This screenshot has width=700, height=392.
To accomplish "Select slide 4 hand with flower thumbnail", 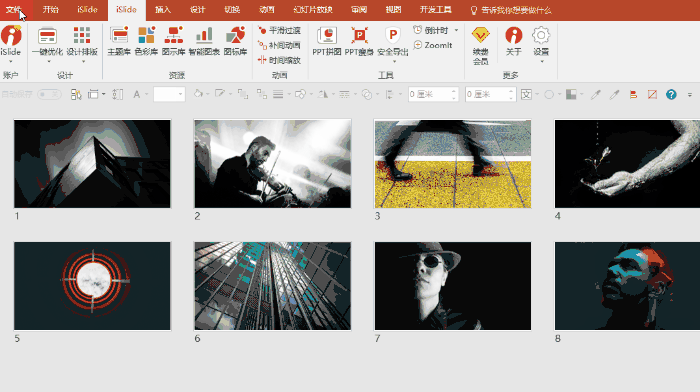I will pos(627,164).
